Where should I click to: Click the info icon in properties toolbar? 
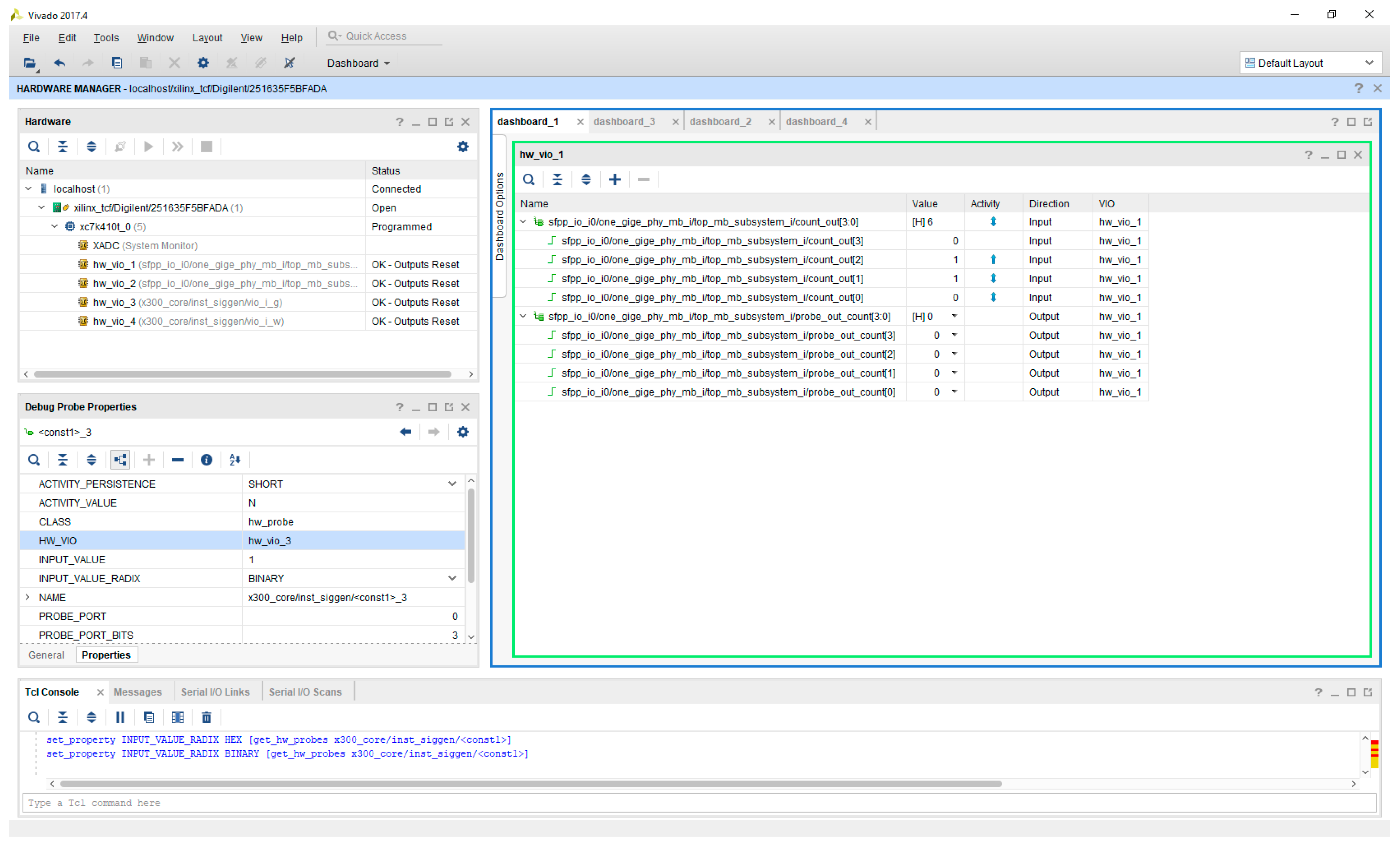(x=206, y=460)
